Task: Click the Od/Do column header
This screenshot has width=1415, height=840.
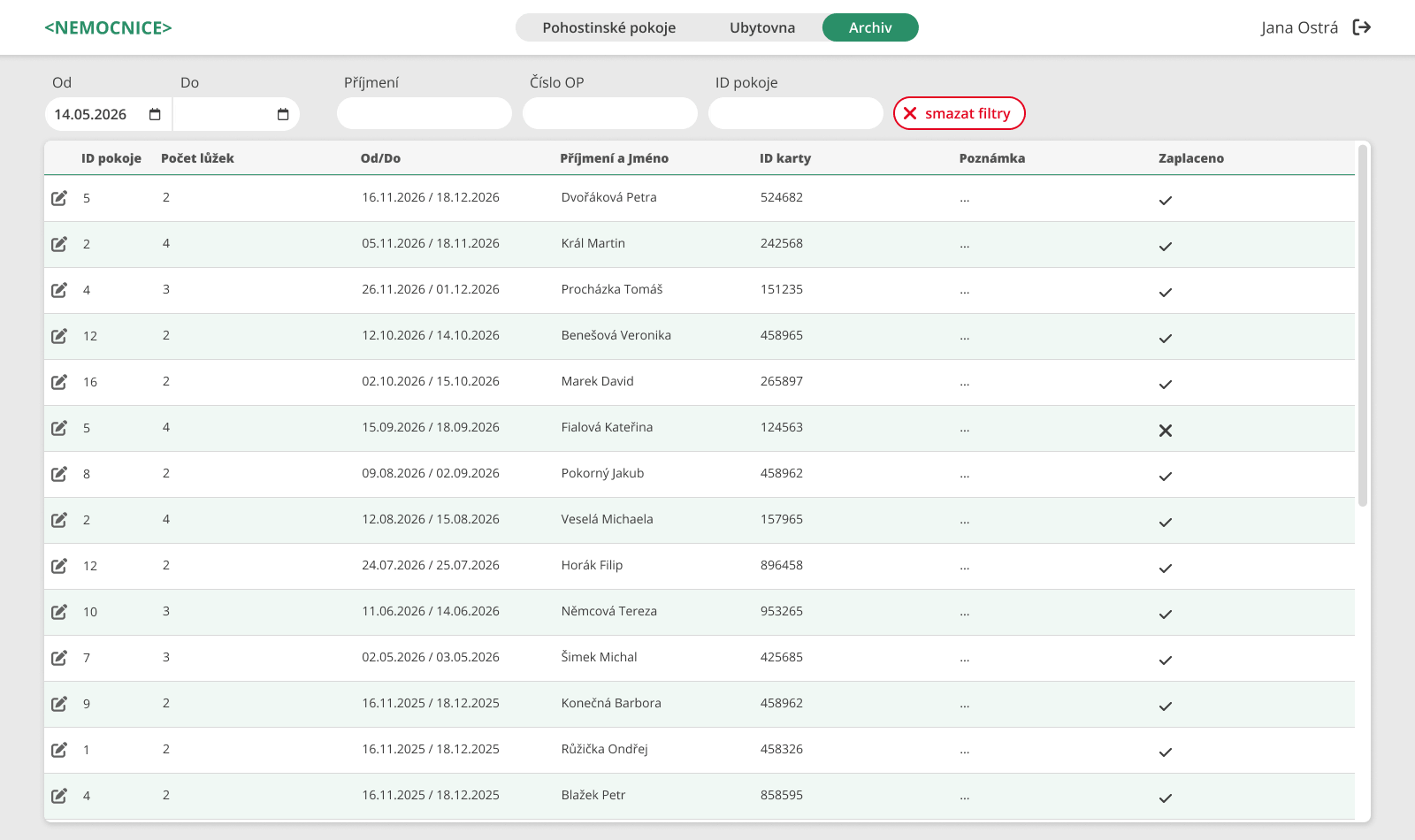Action: (x=380, y=158)
